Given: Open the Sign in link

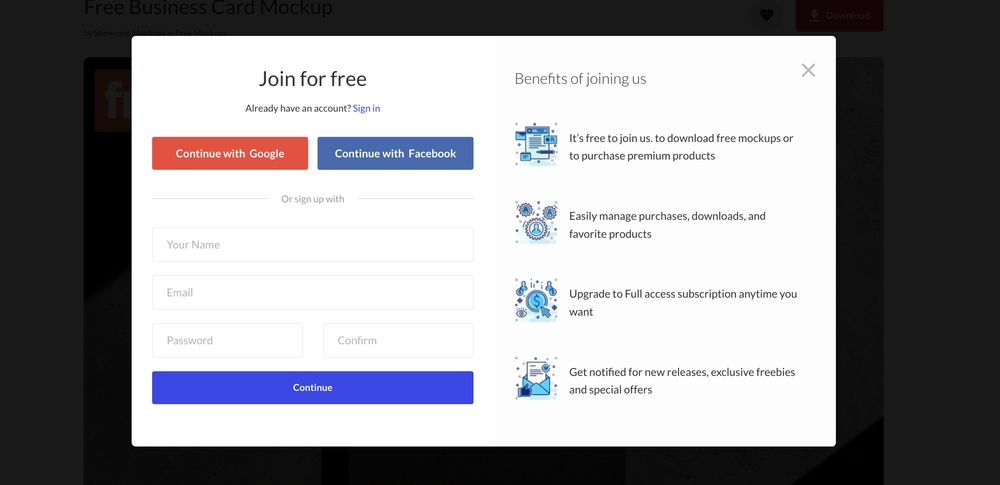Looking at the screenshot, I should (366, 108).
